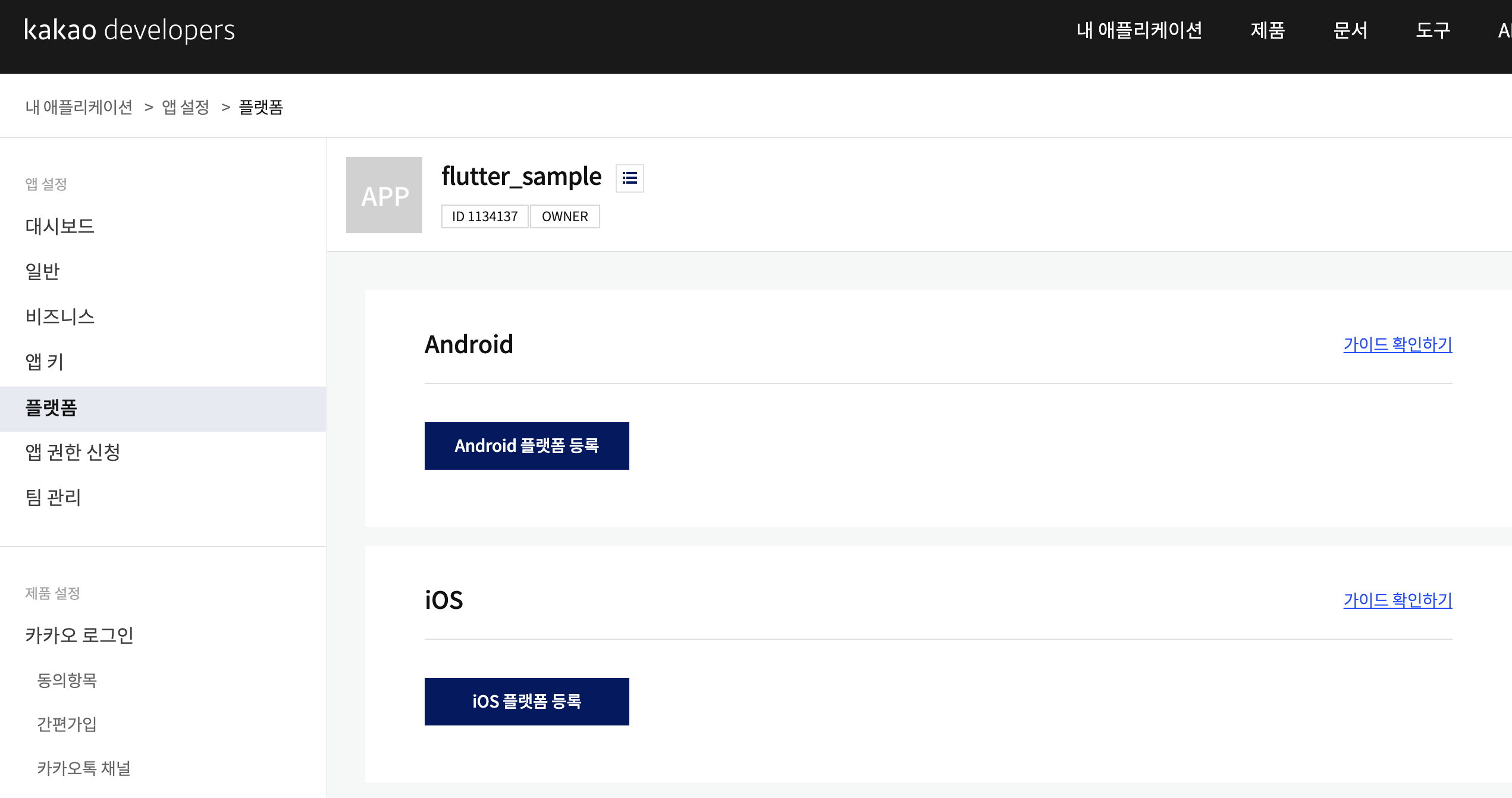Go to 대시보드 in the sidebar
Viewport: 1512px width, 798px height.
tap(60, 226)
